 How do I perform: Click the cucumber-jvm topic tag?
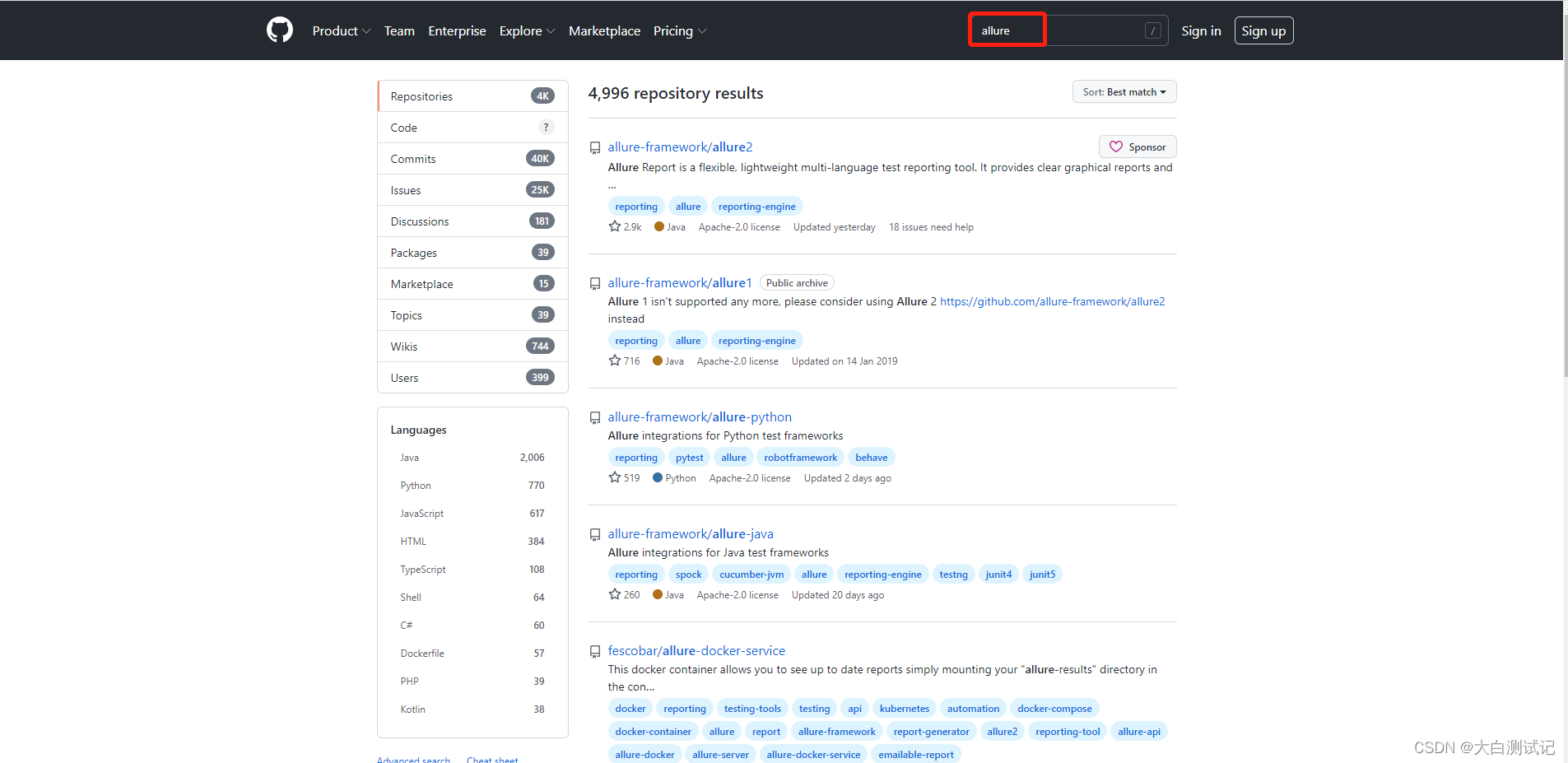[x=751, y=575]
